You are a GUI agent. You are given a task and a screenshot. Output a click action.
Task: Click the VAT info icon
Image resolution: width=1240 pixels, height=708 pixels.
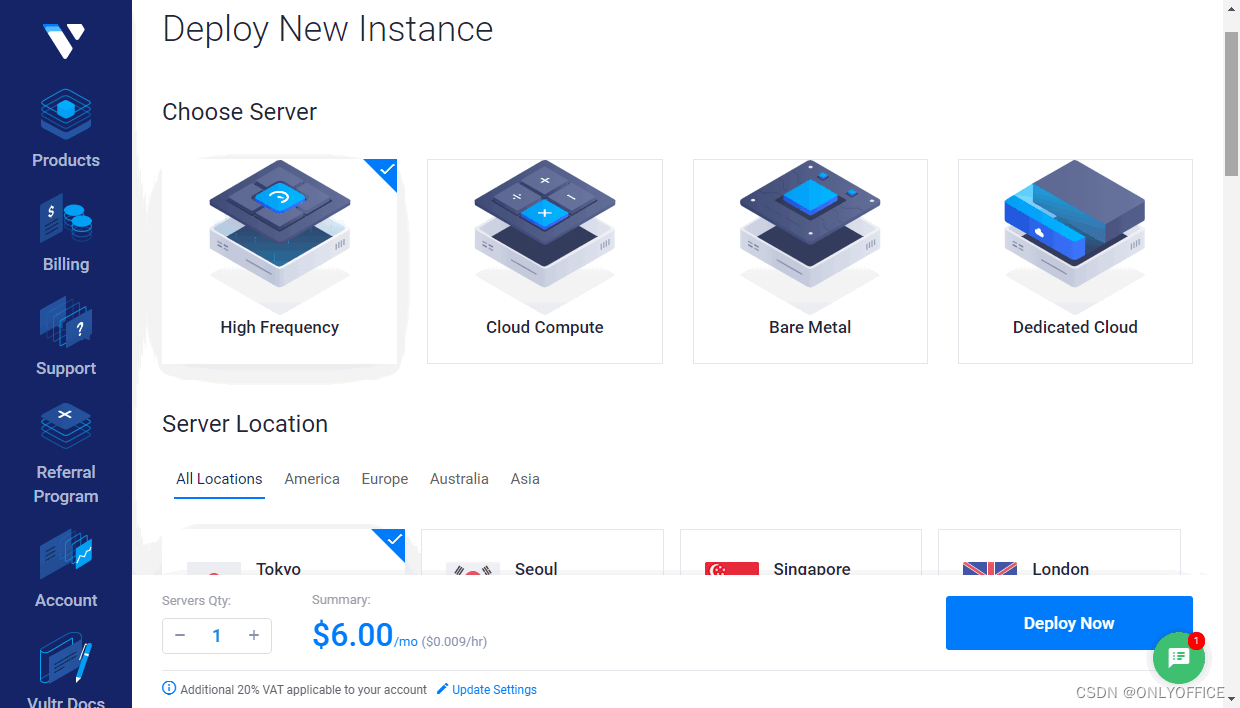click(x=169, y=689)
